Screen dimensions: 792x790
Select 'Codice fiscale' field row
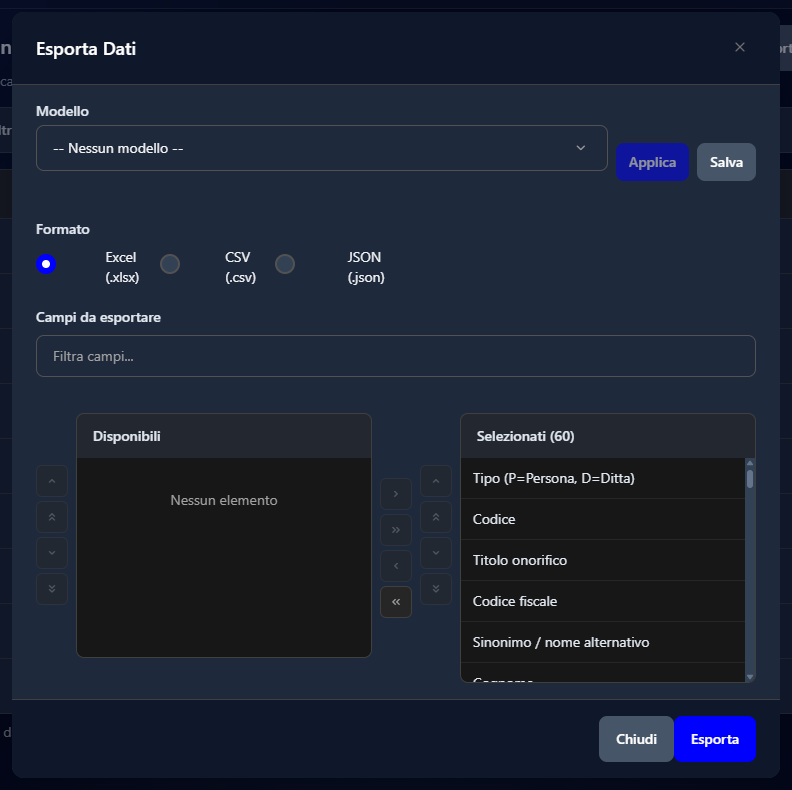(x=603, y=601)
